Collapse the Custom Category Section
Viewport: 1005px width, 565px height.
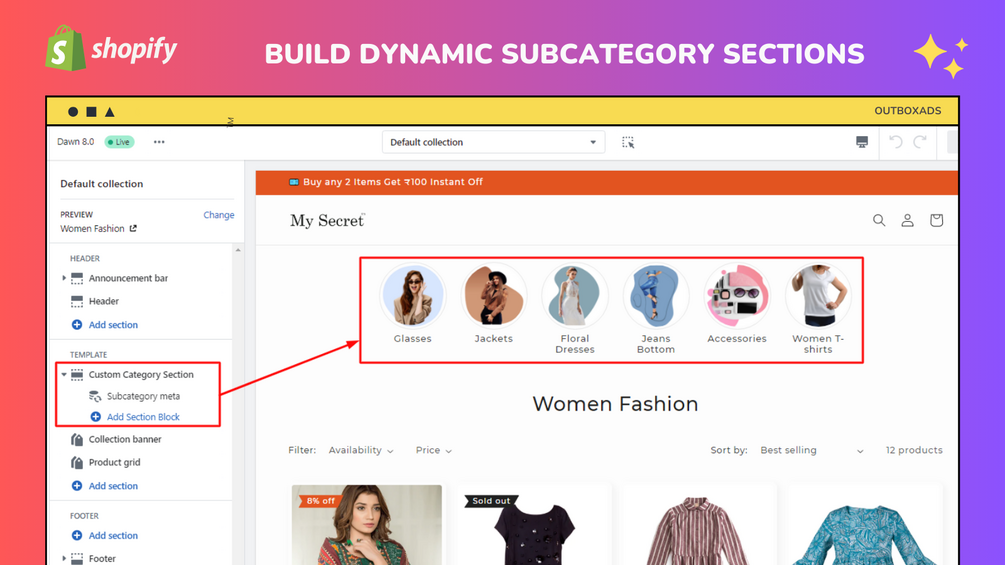pyautogui.click(x=64, y=375)
